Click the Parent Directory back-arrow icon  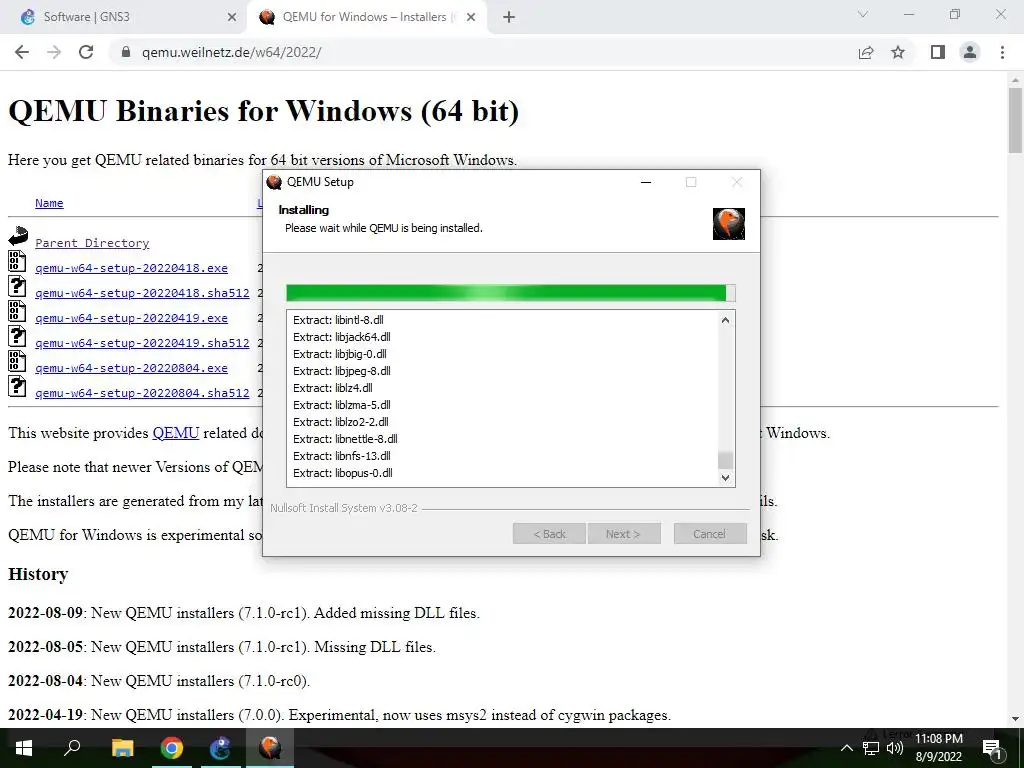point(18,236)
